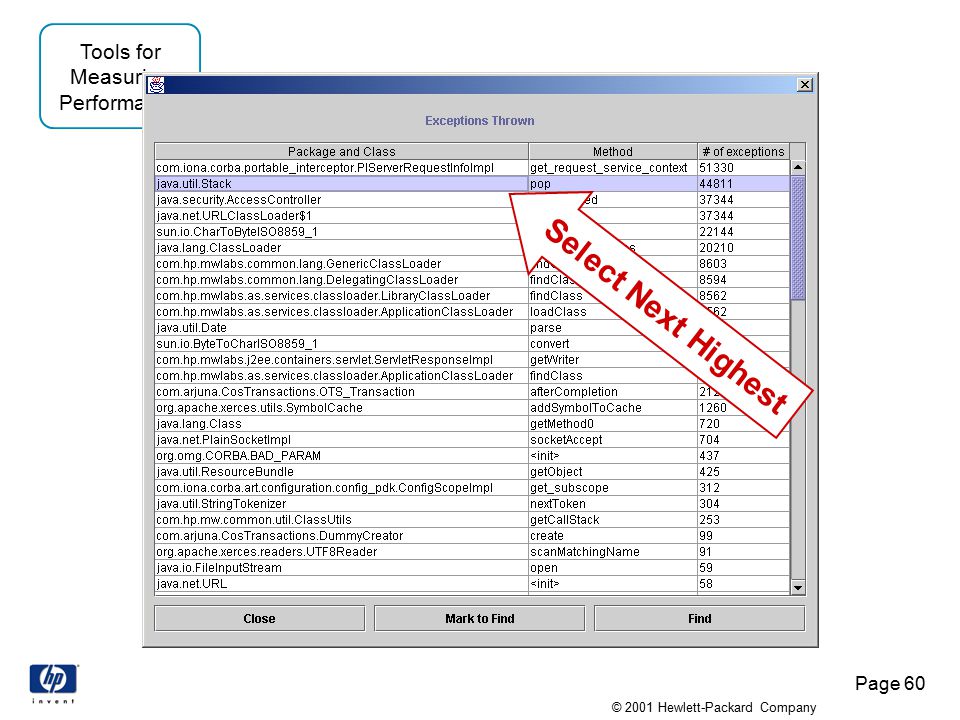
Task: Click the Close button
Action: coord(260,618)
